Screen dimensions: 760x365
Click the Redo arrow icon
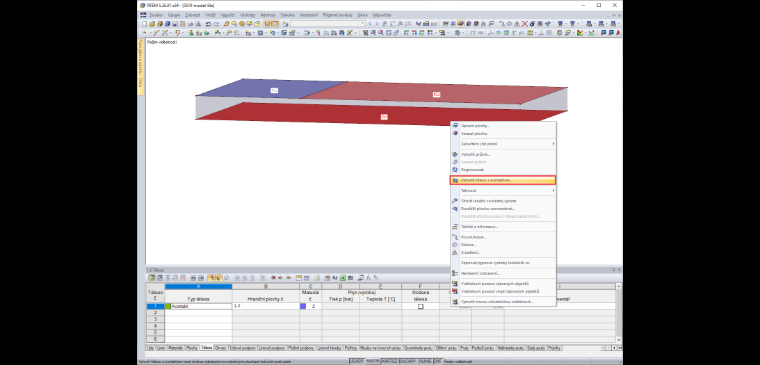[216, 23]
